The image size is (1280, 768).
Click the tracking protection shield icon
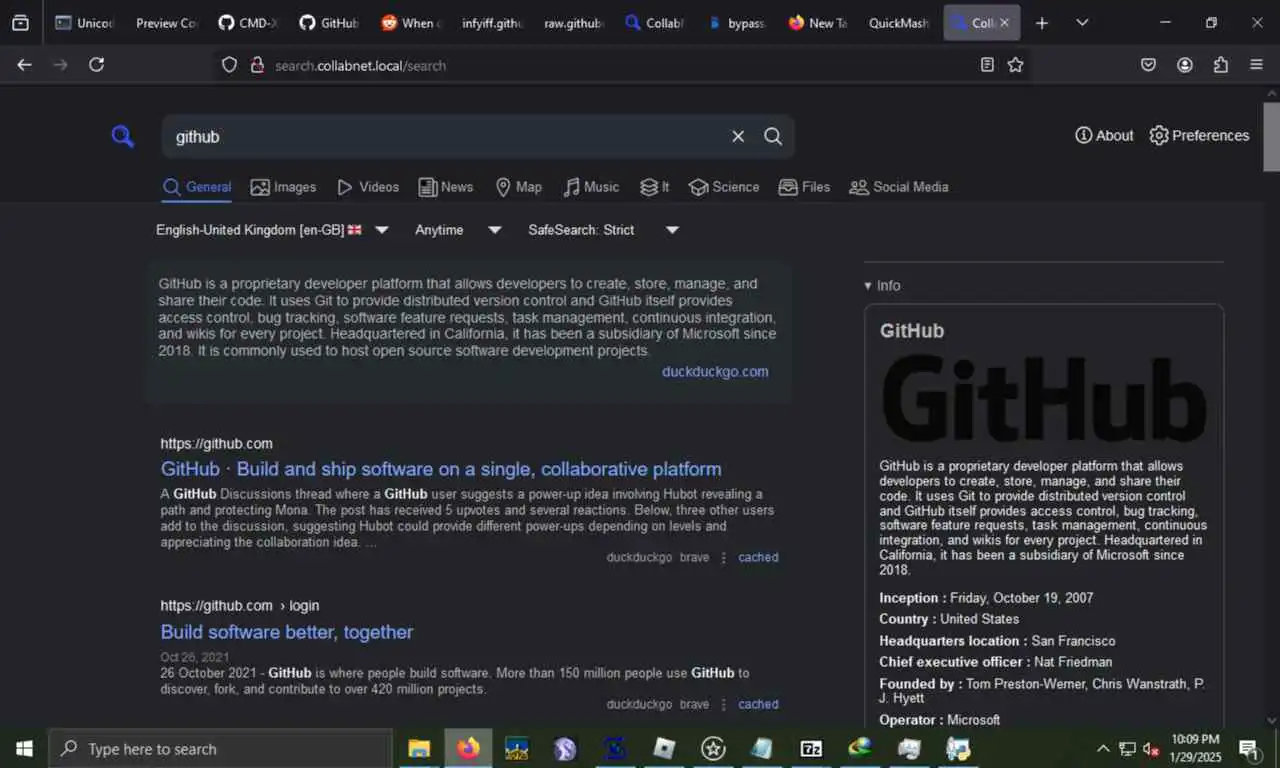click(x=229, y=65)
